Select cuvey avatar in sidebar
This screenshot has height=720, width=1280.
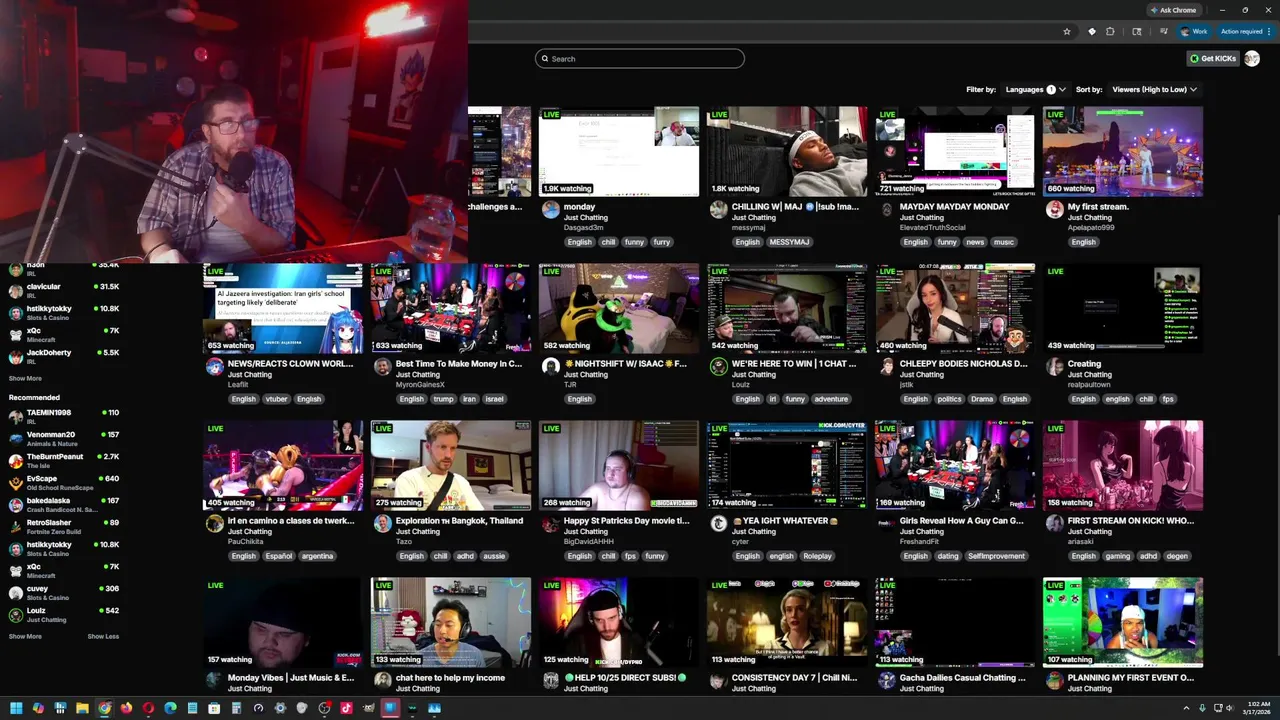[x=15, y=592]
